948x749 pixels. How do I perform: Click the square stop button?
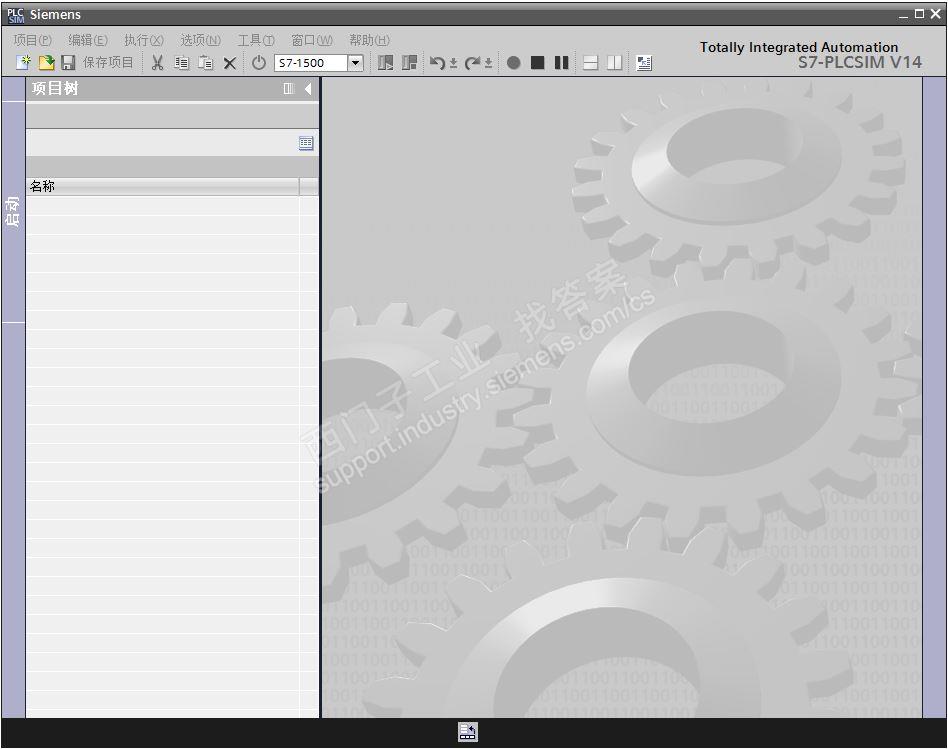tap(537, 63)
